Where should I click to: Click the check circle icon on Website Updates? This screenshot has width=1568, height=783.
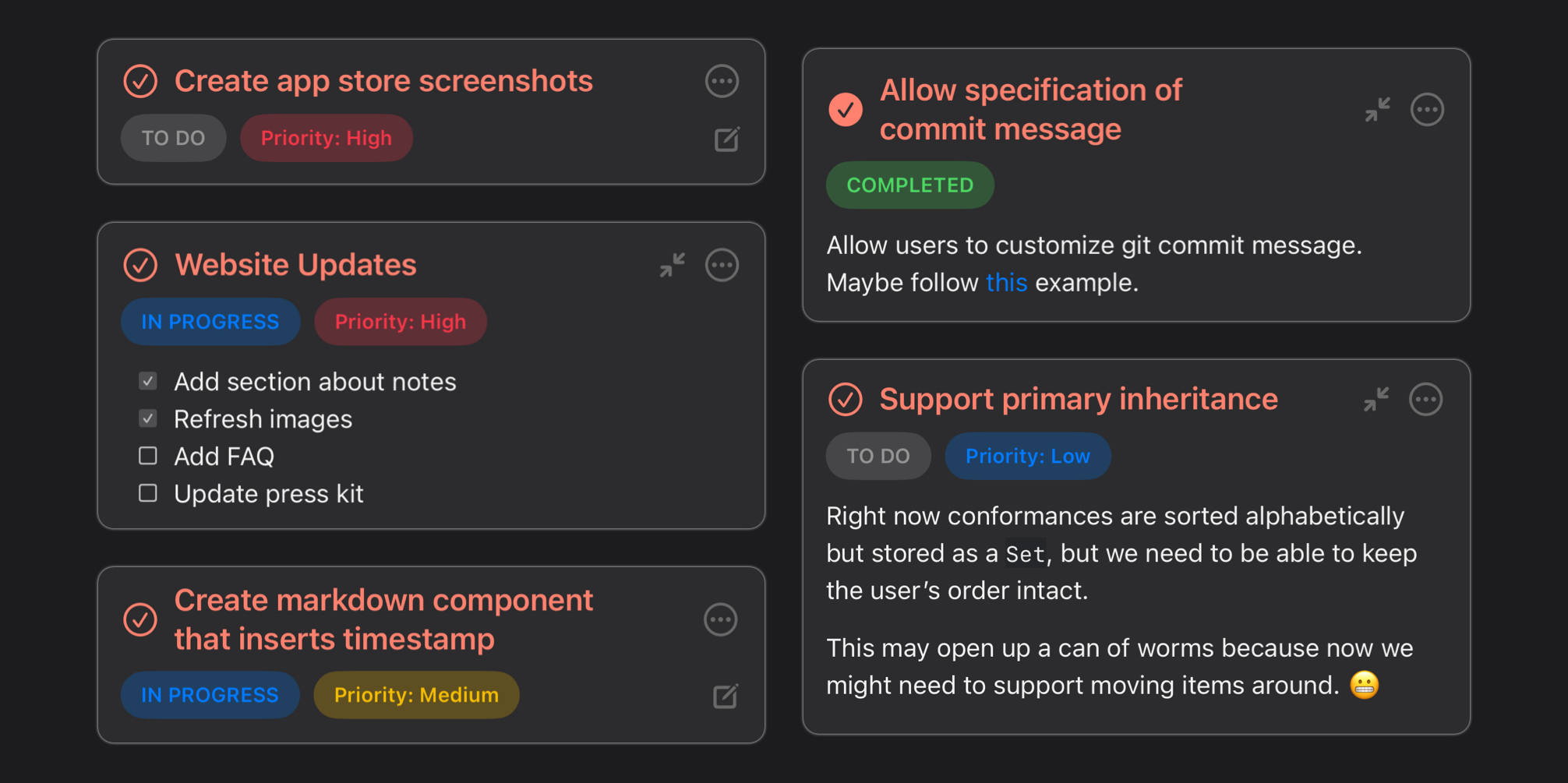click(140, 265)
